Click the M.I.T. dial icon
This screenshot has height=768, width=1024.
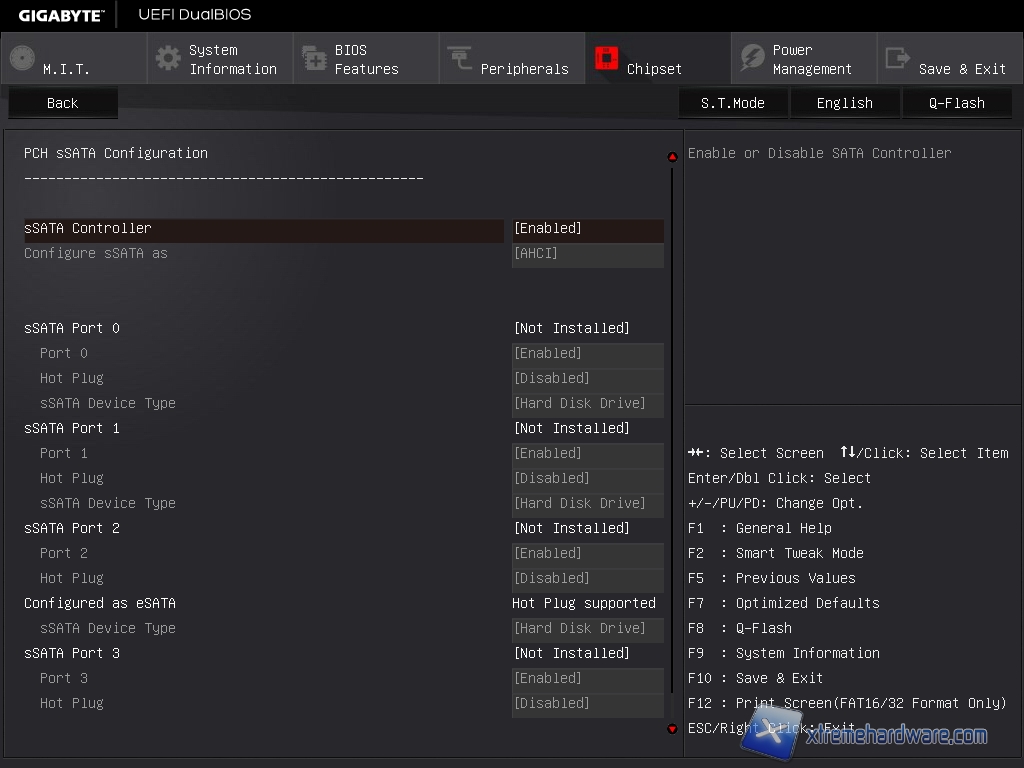coord(22,58)
